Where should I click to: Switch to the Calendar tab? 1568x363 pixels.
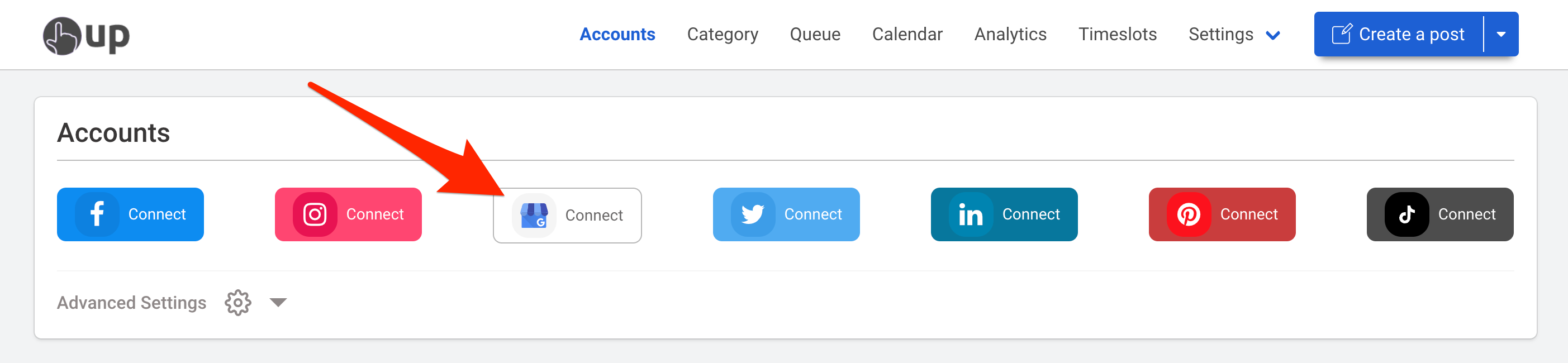coord(907,34)
